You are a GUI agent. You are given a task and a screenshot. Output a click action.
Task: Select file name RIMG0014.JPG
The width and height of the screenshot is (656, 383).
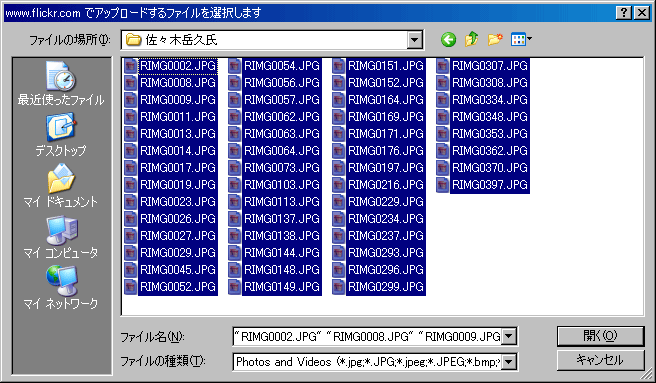tap(178, 151)
